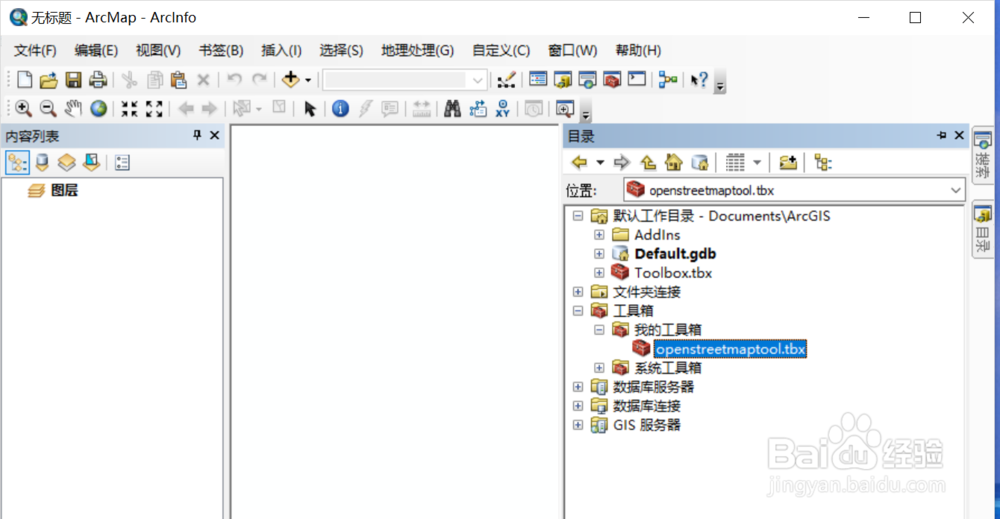Click the What's This help icon
This screenshot has width=1000, height=519.
coord(700,80)
